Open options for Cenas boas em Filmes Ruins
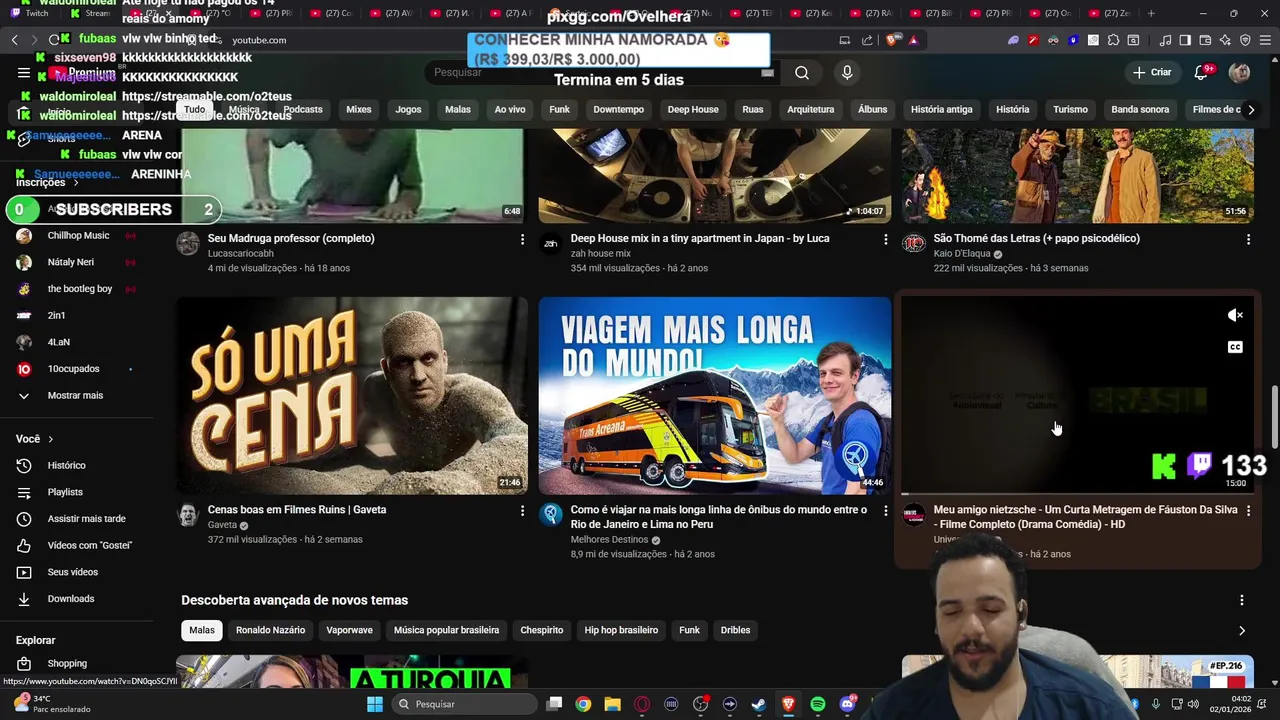 pyautogui.click(x=522, y=510)
